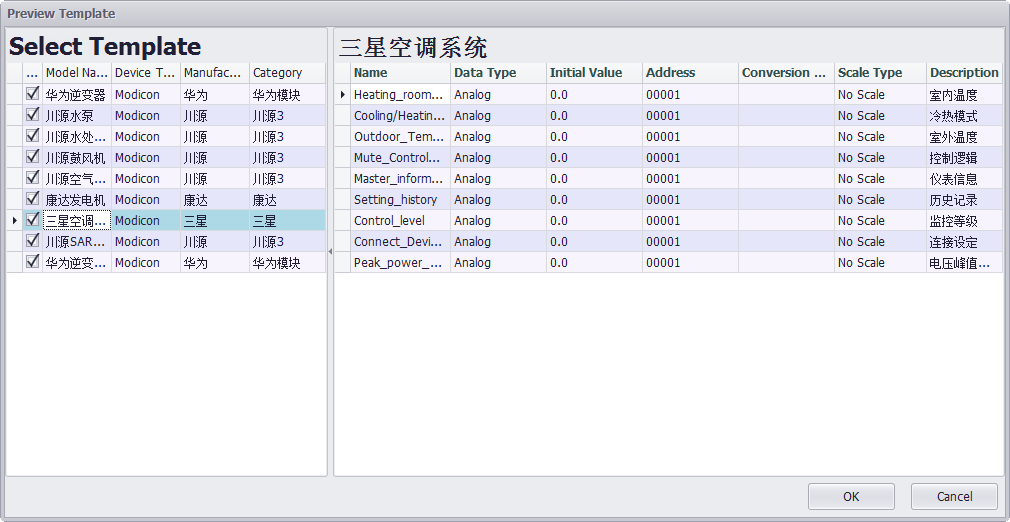Toggle the 川源鼓风机 row checkbox

32,157
